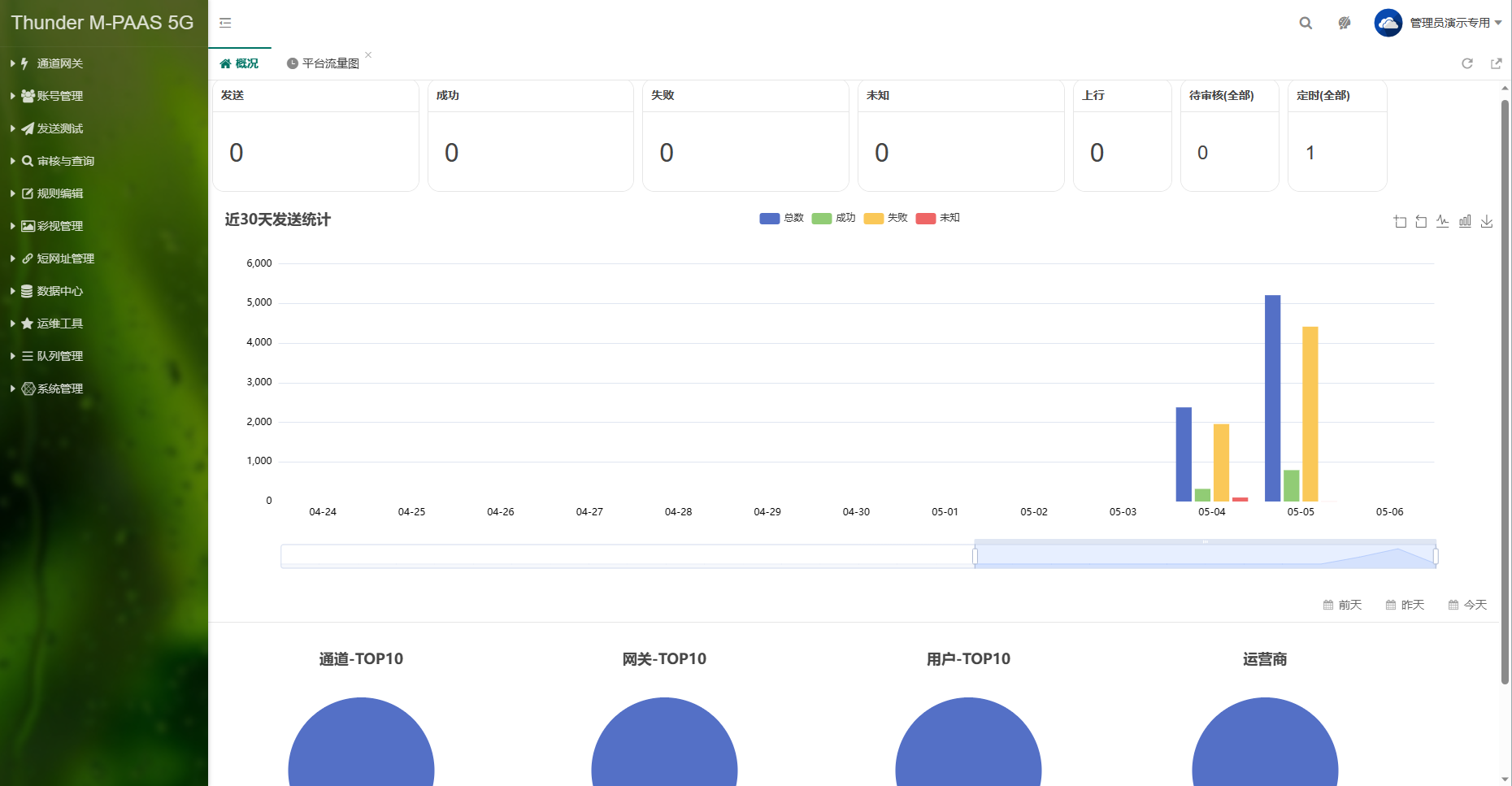The image size is (1512, 786).
Task: Show statistics for 今天
Action: (x=1467, y=605)
